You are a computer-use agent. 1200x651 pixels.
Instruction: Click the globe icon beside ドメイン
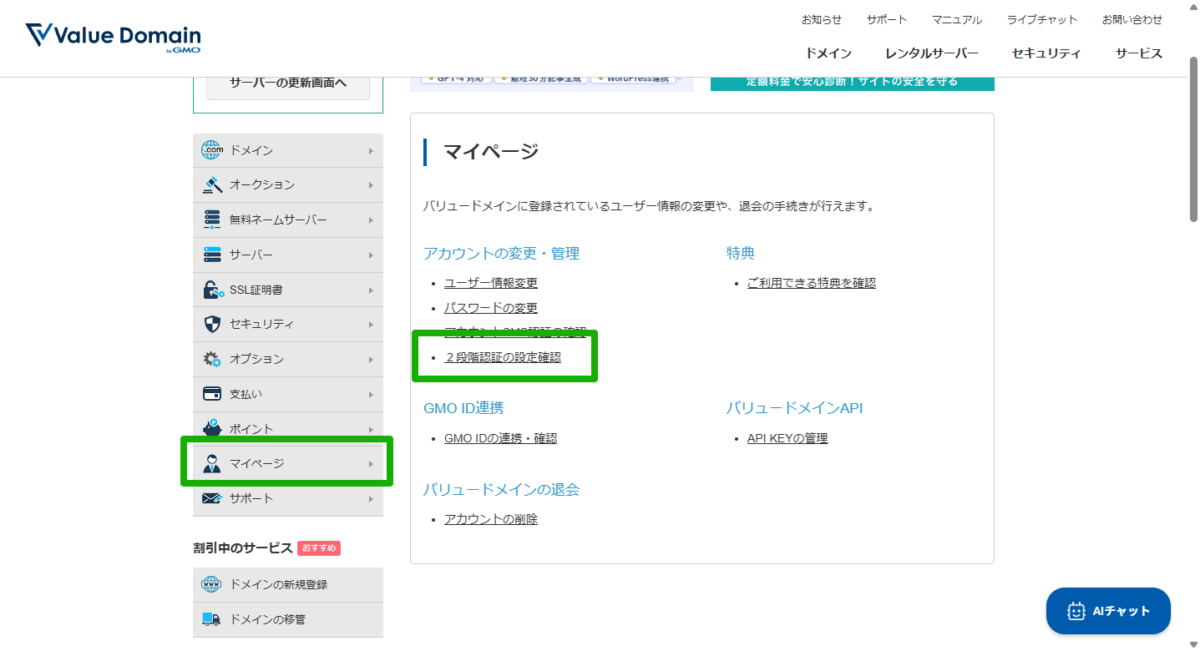click(x=211, y=150)
